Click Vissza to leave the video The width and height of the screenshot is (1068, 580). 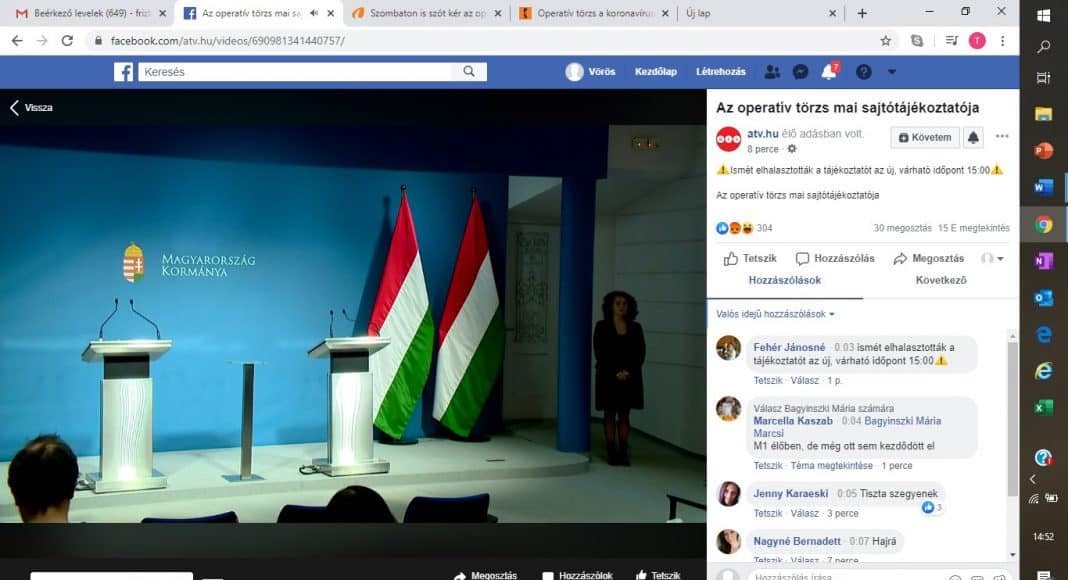point(31,108)
